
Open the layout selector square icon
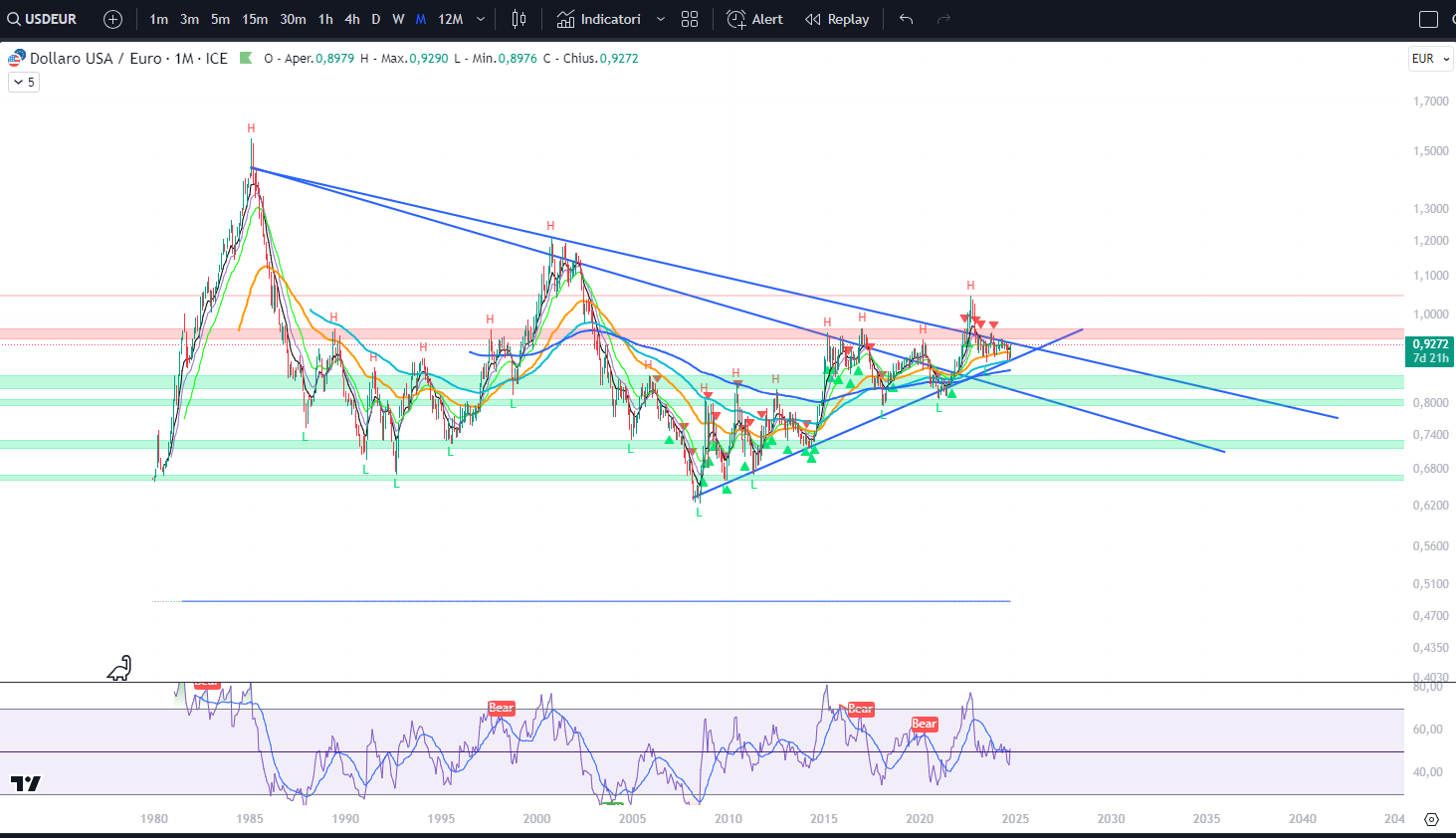pos(1428,19)
